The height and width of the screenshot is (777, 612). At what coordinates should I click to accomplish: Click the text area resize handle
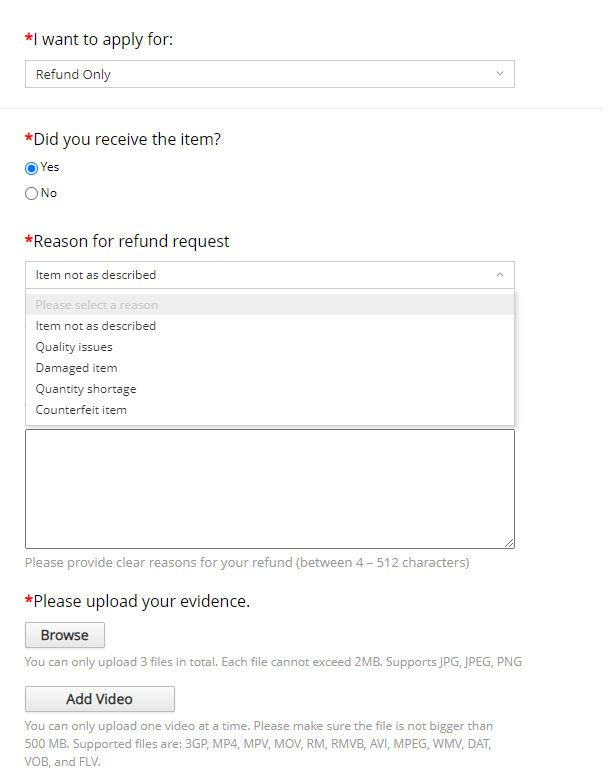point(509,543)
